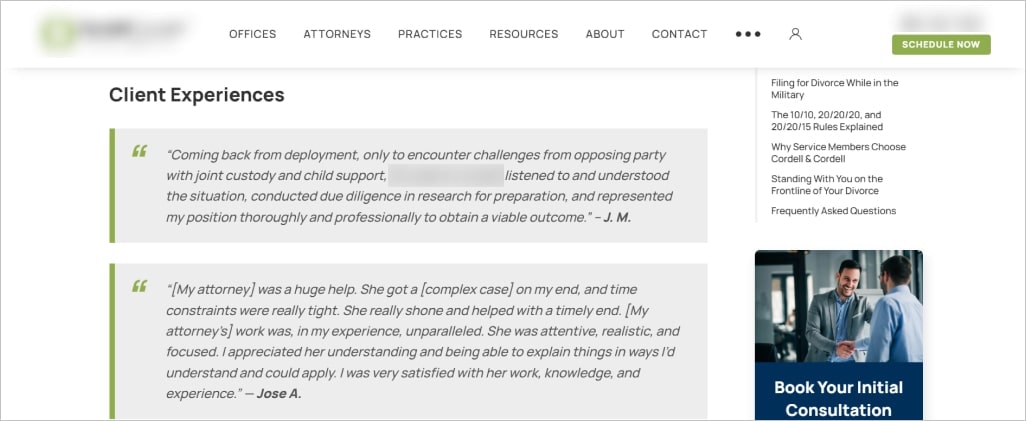
Task: Open the 10/10, 20/20/20 Rules Explained link
Action: pyautogui.click(x=826, y=121)
